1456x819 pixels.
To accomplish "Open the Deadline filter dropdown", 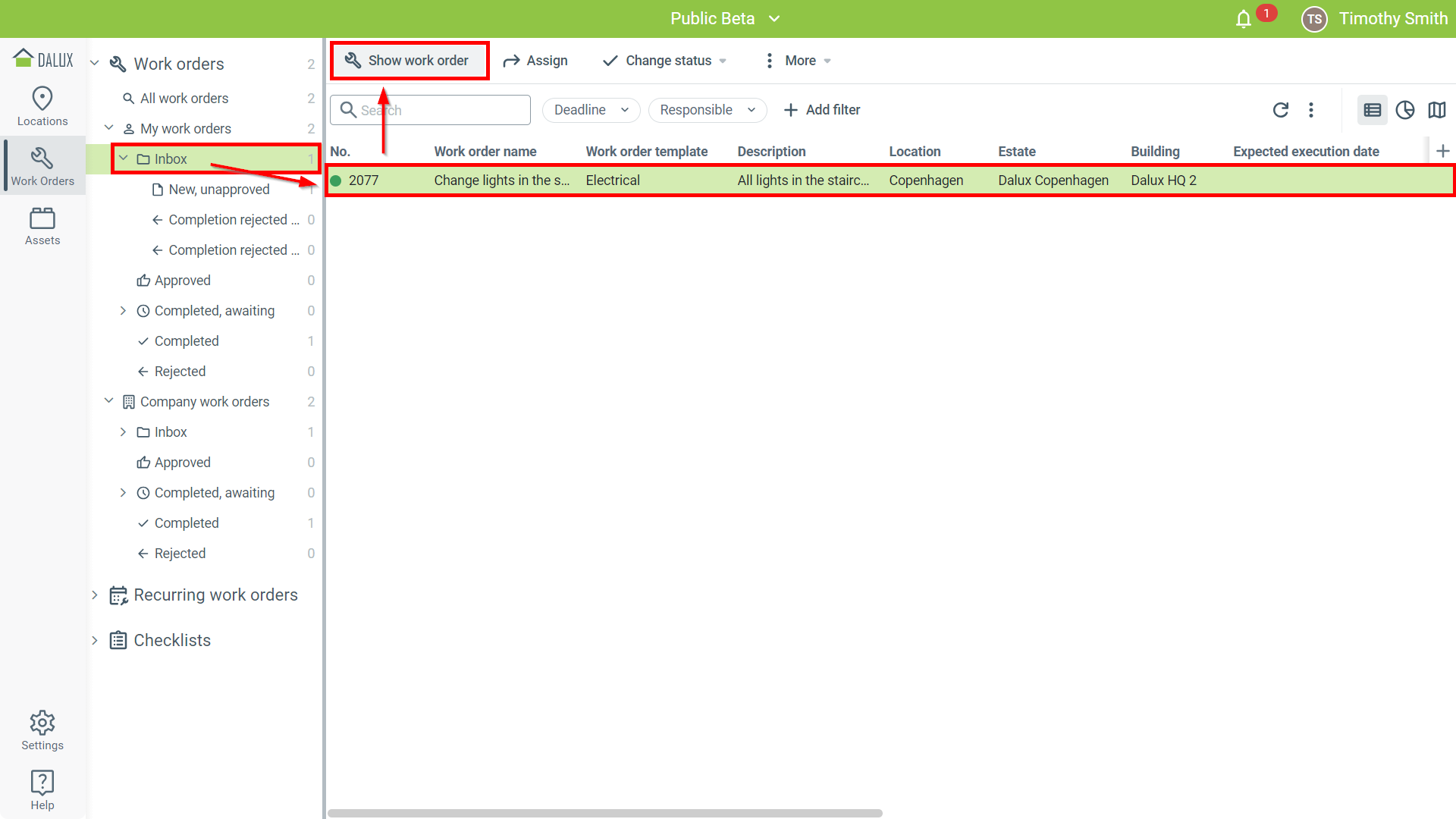I will pyautogui.click(x=591, y=110).
